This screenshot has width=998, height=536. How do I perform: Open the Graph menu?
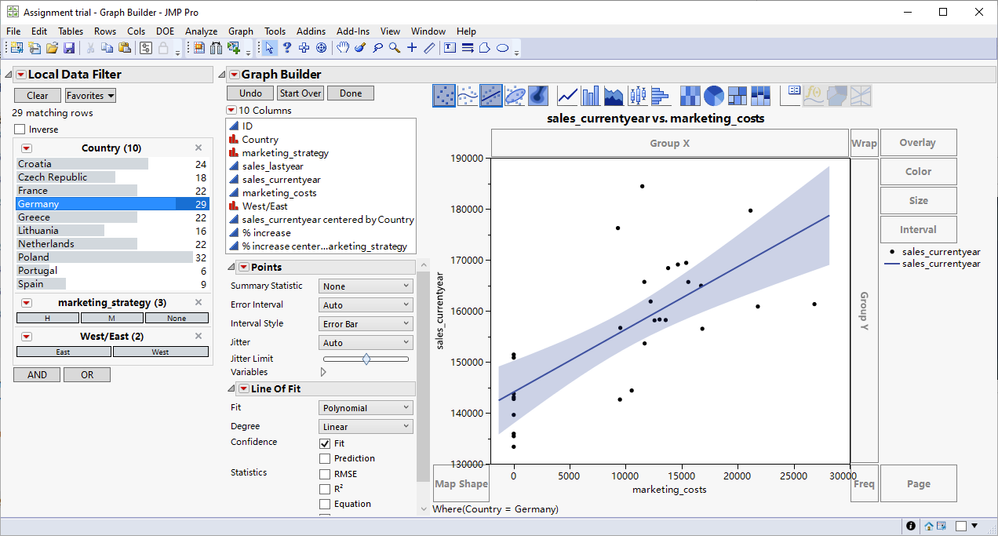[240, 31]
